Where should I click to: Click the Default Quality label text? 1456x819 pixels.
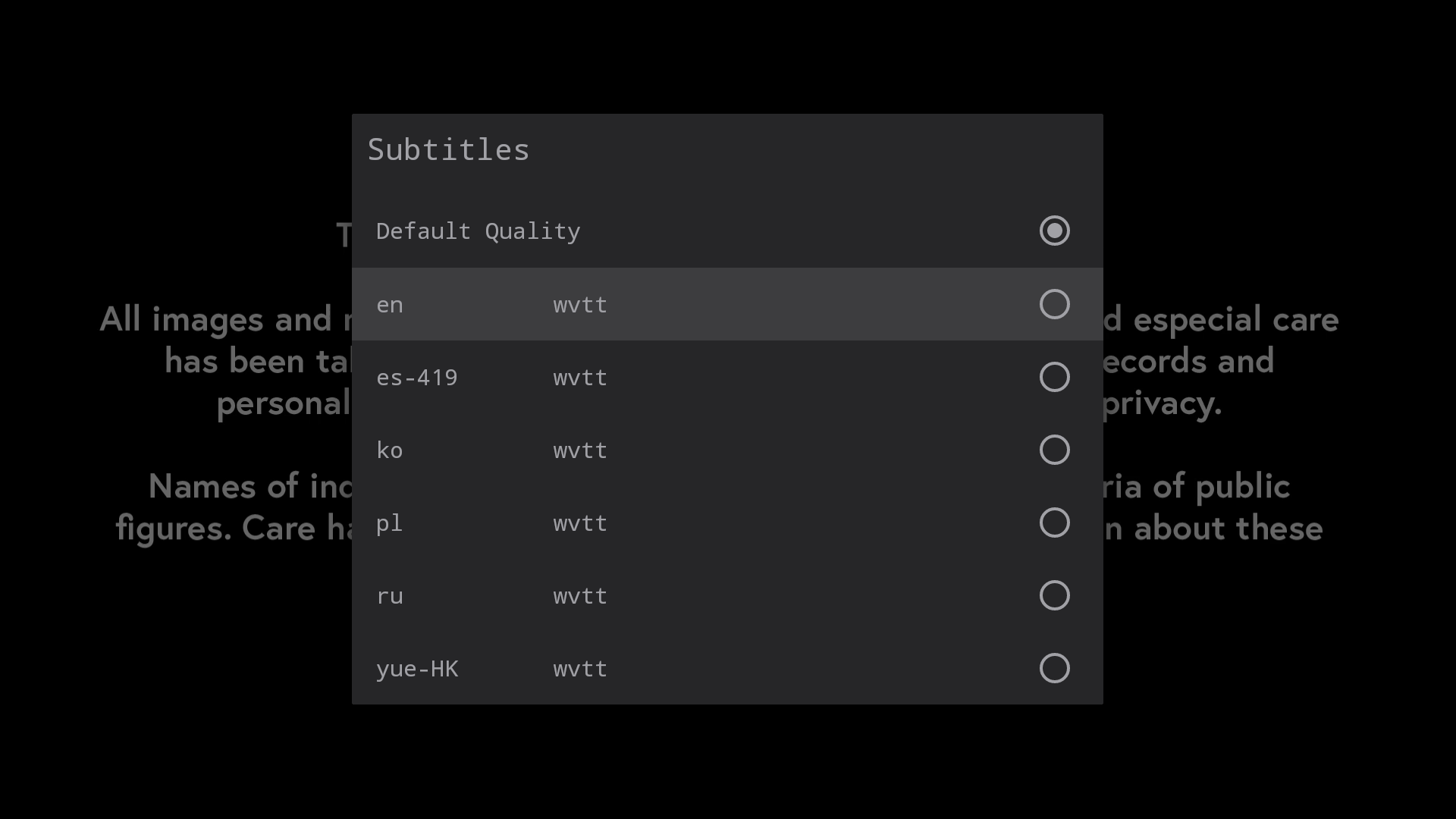click(478, 231)
